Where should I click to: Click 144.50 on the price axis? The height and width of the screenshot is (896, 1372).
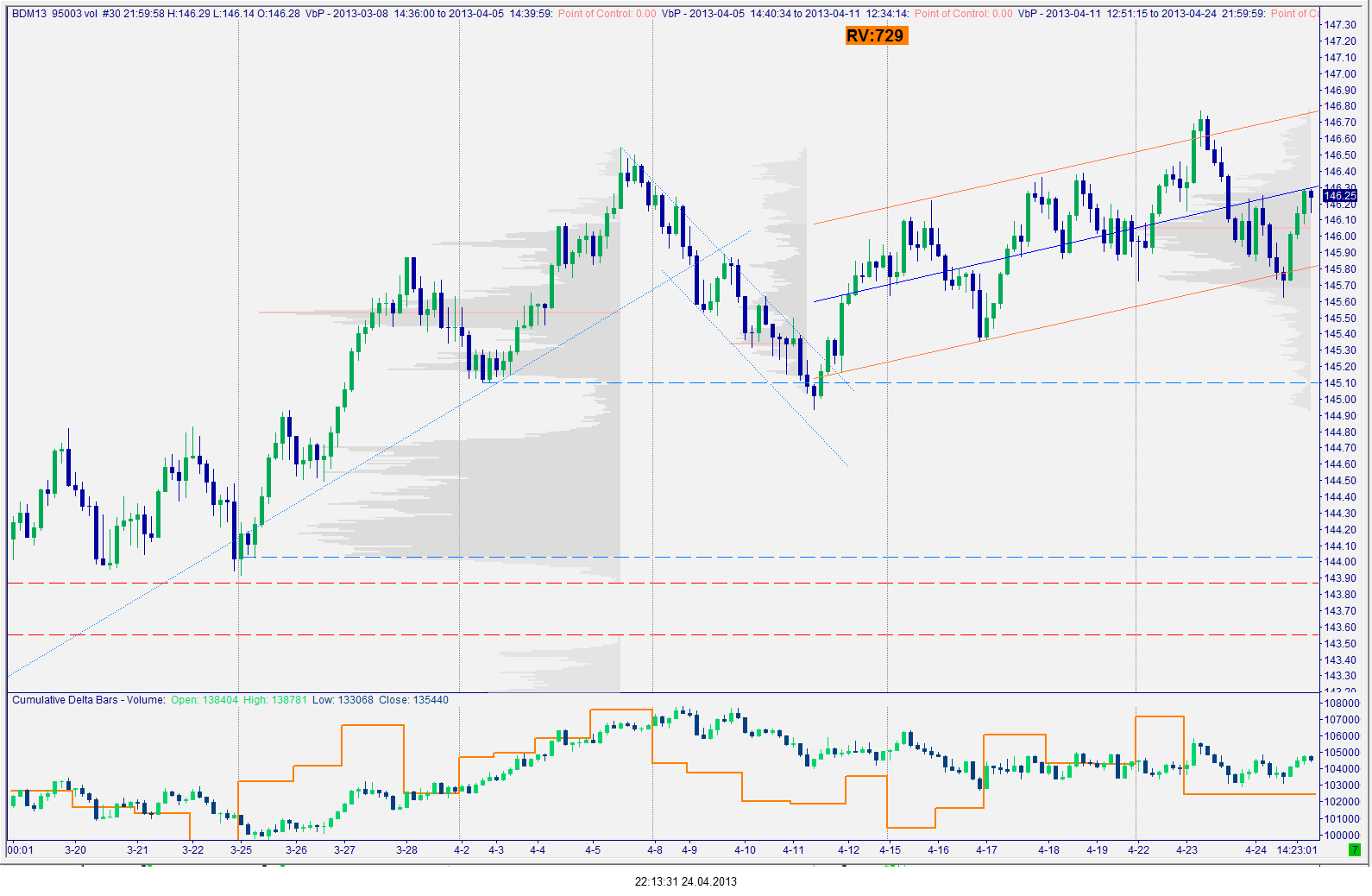(x=1340, y=481)
